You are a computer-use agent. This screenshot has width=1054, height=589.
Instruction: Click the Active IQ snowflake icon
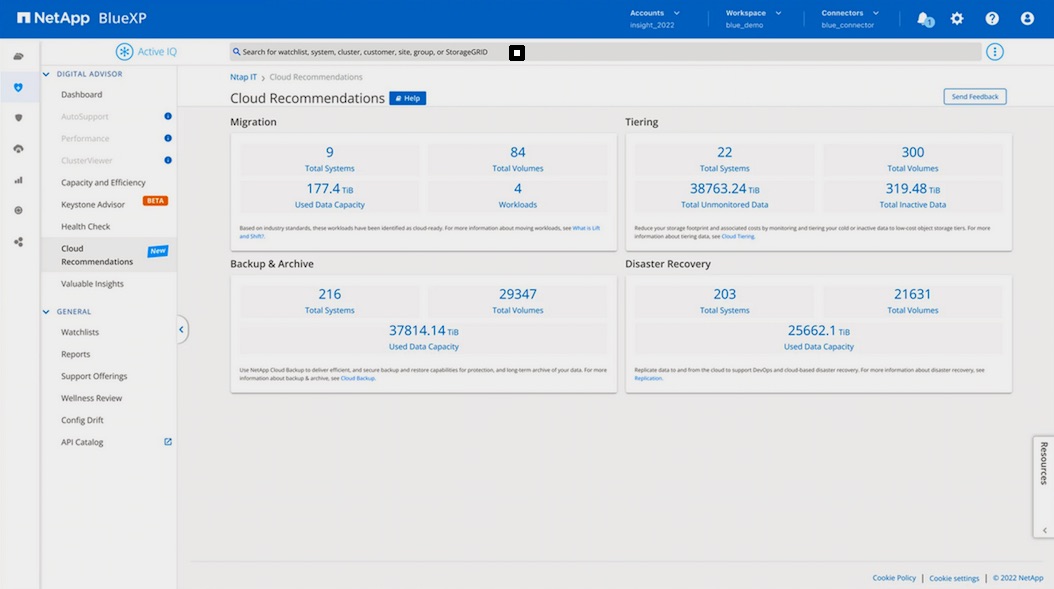(124, 52)
